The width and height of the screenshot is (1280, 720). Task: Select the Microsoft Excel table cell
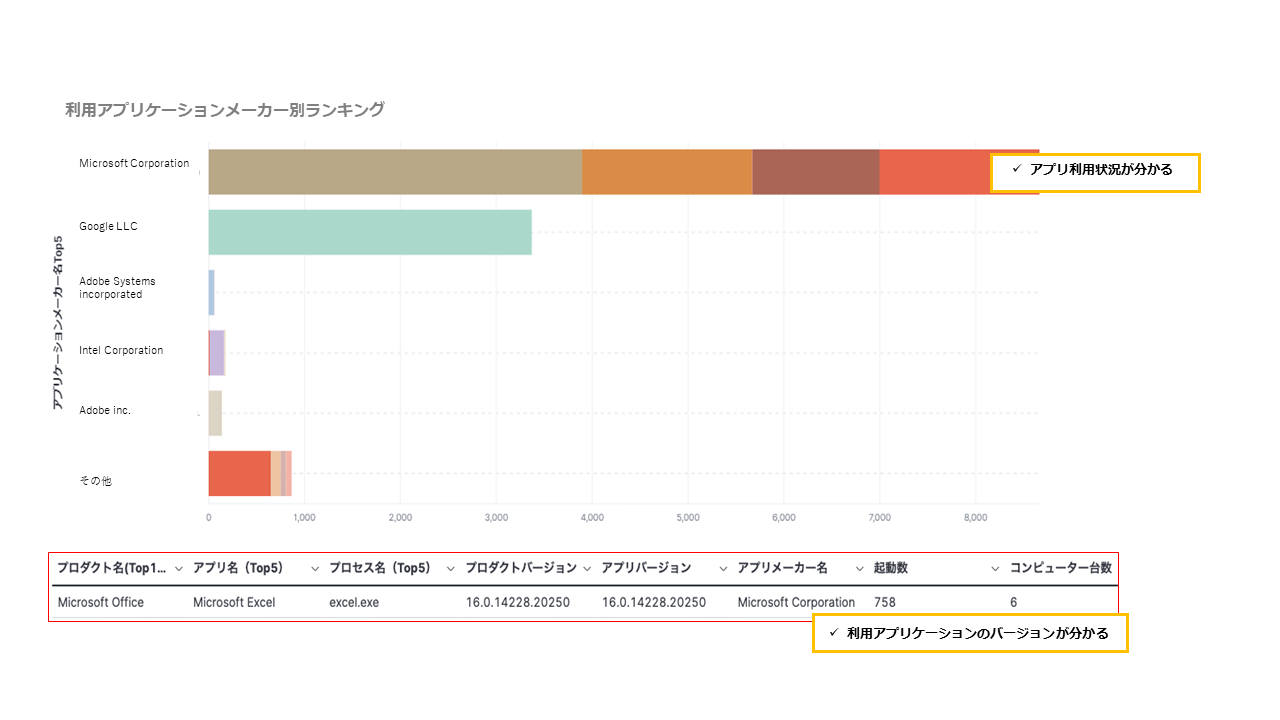click(x=234, y=602)
